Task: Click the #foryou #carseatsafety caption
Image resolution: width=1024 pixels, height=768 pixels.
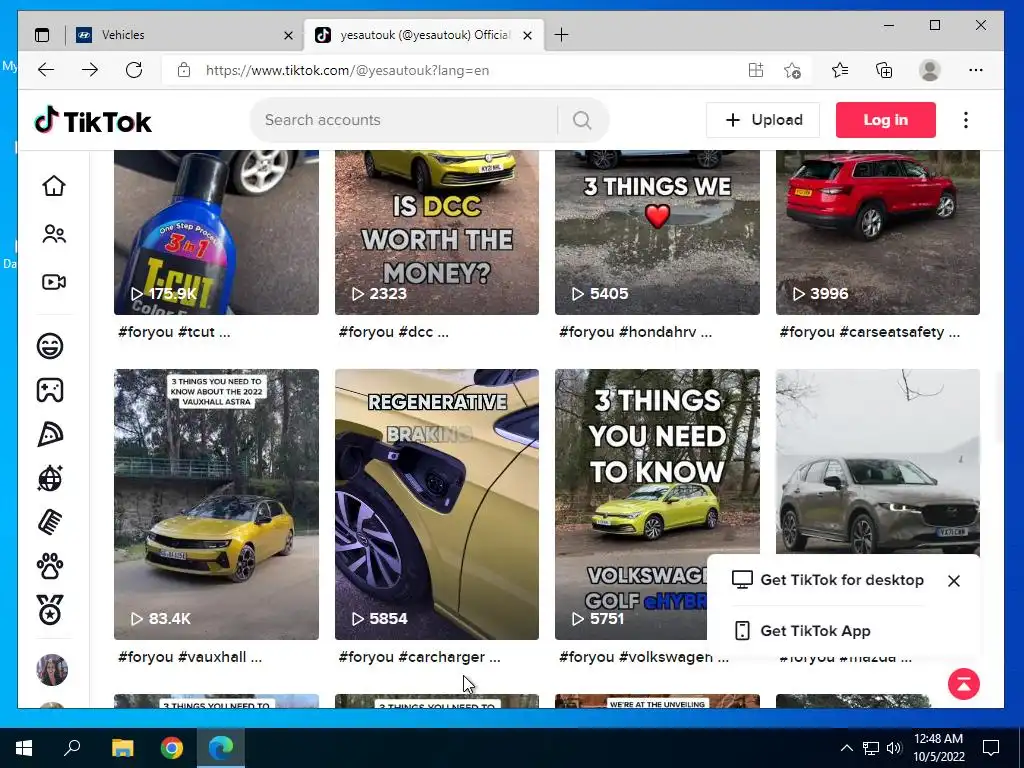Action: coord(869,332)
